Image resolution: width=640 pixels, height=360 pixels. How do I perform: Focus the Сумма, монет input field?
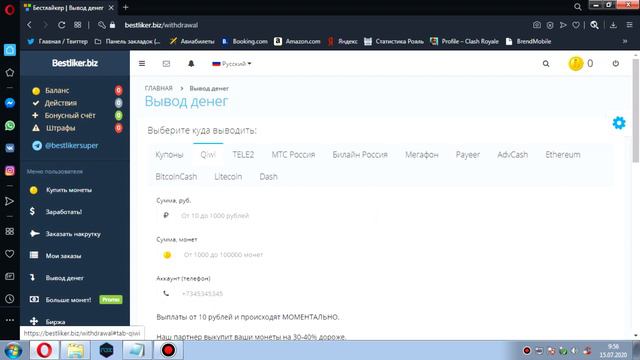pyautogui.click(x=266, y=255)
